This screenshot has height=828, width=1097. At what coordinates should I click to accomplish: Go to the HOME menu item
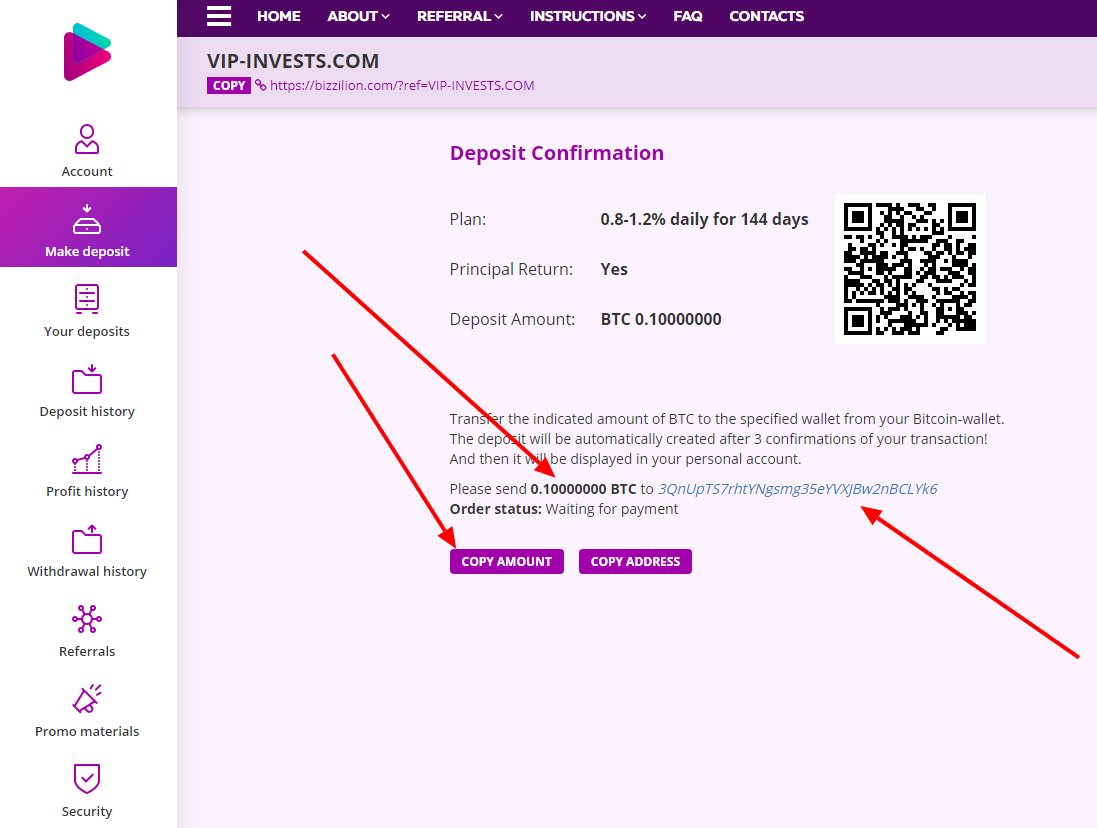pos(278,16)
